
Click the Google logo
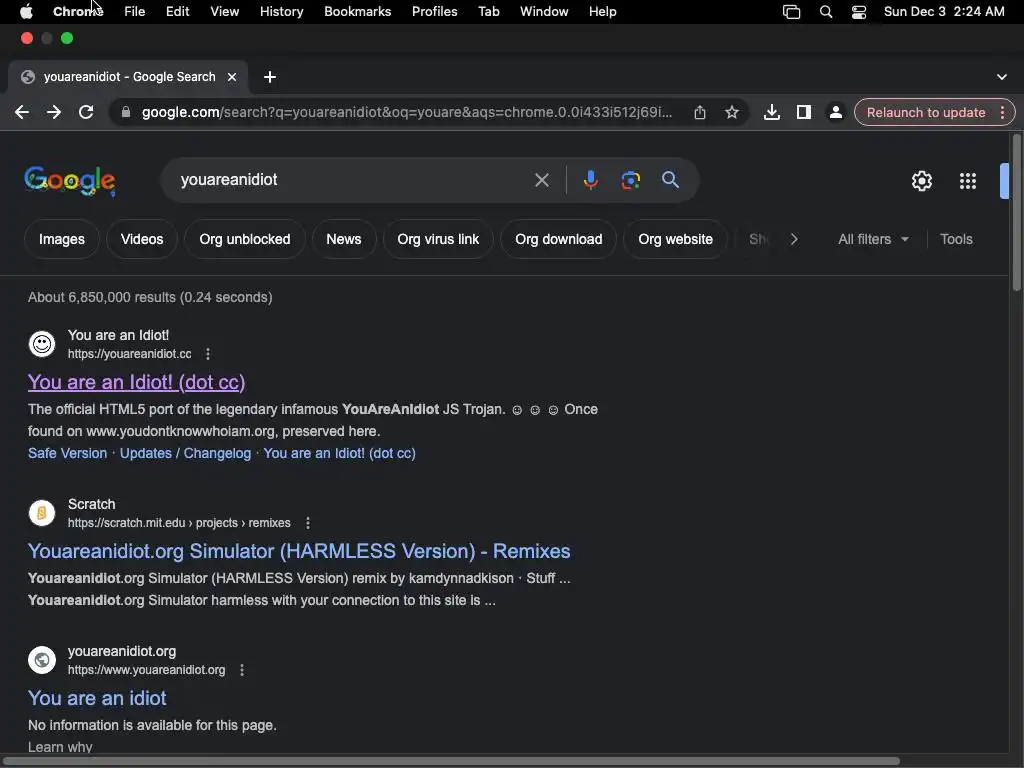click(70, 181)
